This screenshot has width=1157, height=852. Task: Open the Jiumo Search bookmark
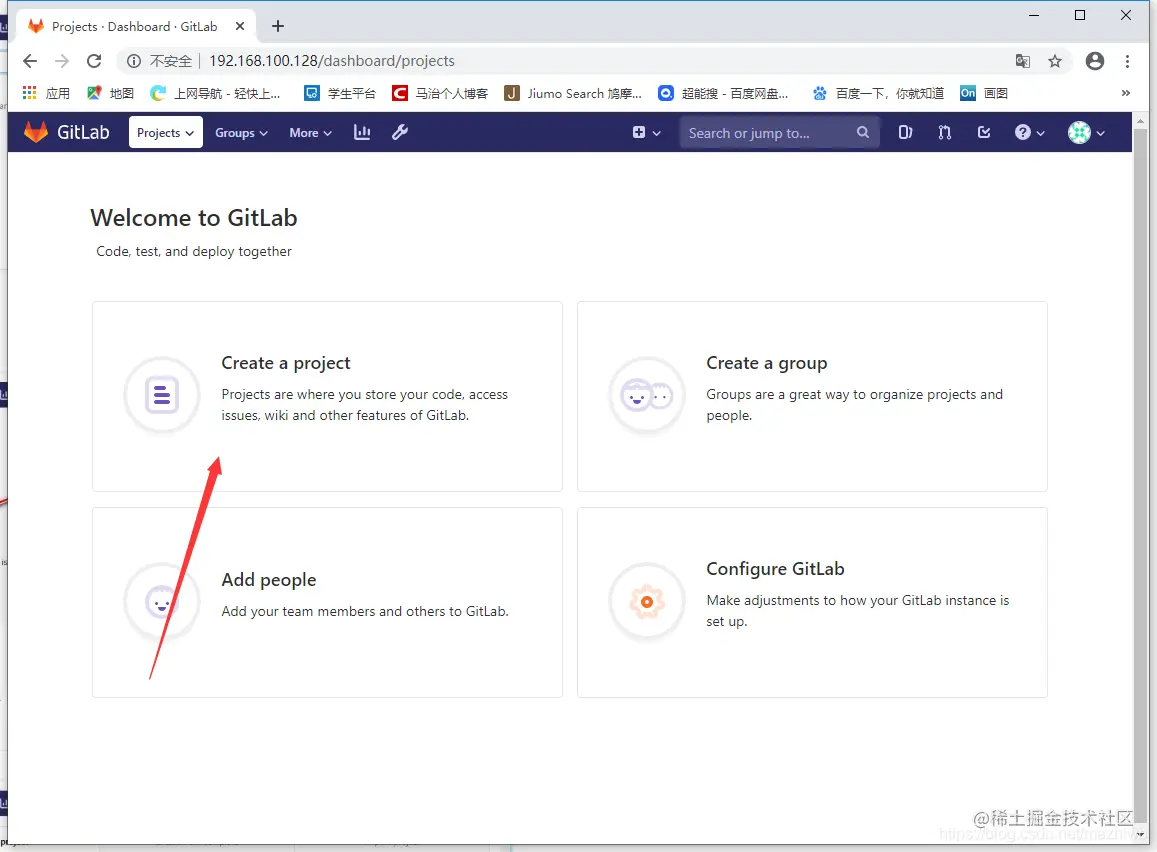pyautogui.click(x=573, y=93)
